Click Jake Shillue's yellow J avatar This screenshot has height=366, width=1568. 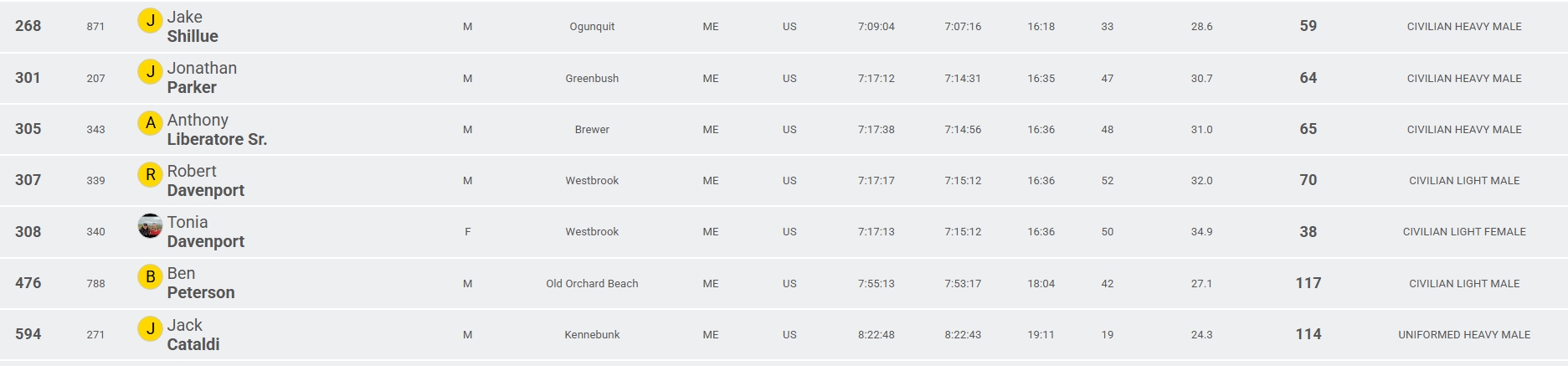tap(150, 21)
